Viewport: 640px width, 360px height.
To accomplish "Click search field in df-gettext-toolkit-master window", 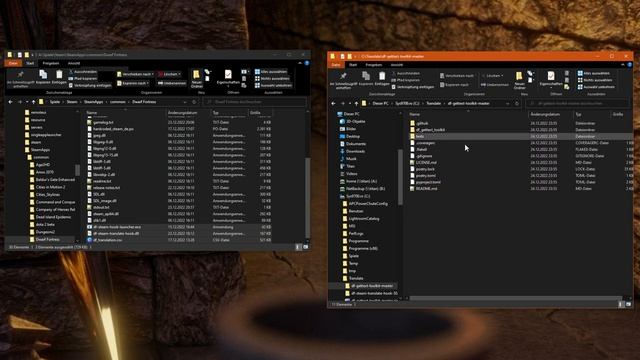I will pyautogui.click(x=577, y=104).
